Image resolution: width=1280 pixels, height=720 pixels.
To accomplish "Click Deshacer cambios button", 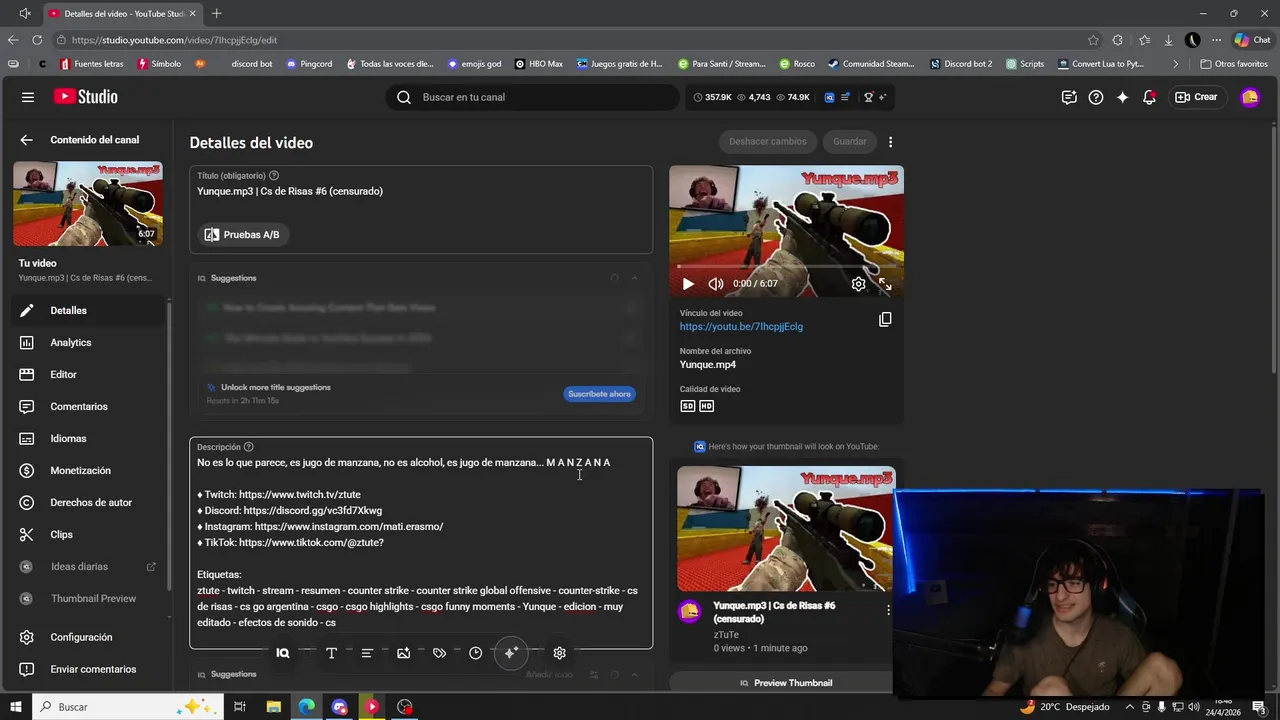I will pyautogui.click(x=767, y=141).
